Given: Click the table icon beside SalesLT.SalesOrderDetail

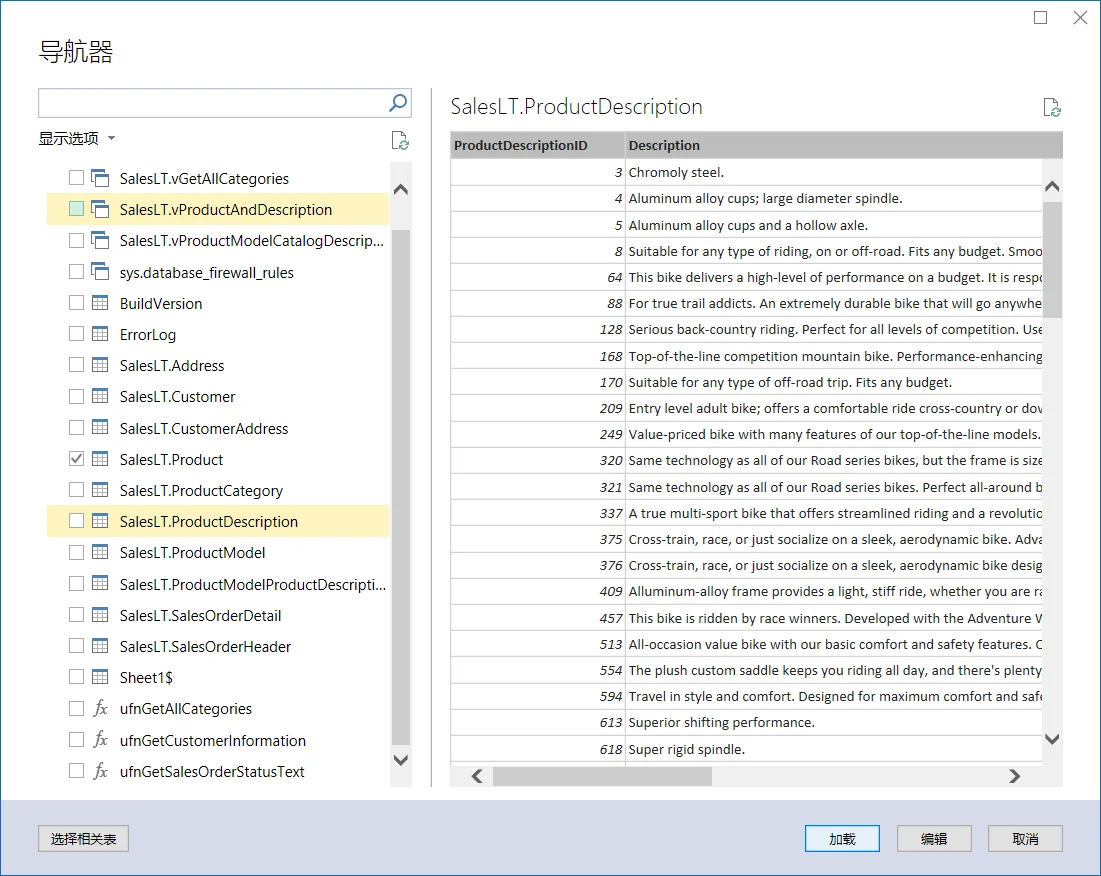Looking at the screenshot, I should (x=100, y=615).
